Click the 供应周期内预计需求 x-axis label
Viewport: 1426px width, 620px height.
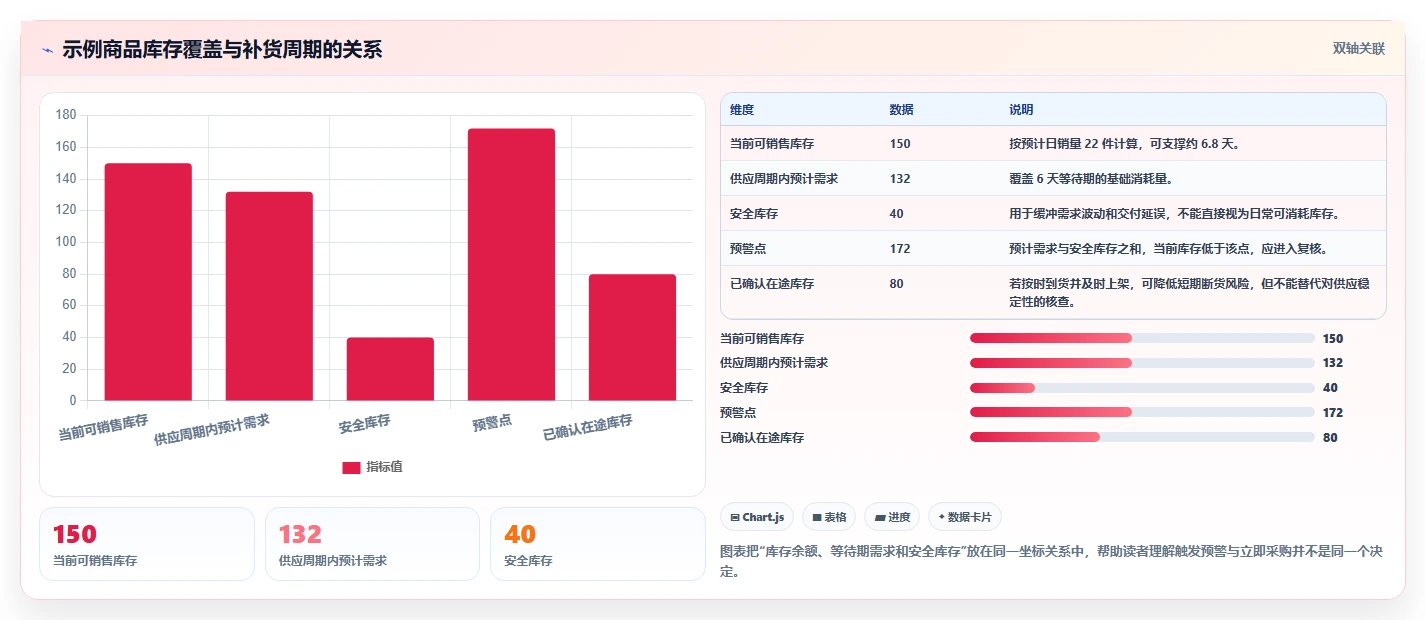pos(212,429)
